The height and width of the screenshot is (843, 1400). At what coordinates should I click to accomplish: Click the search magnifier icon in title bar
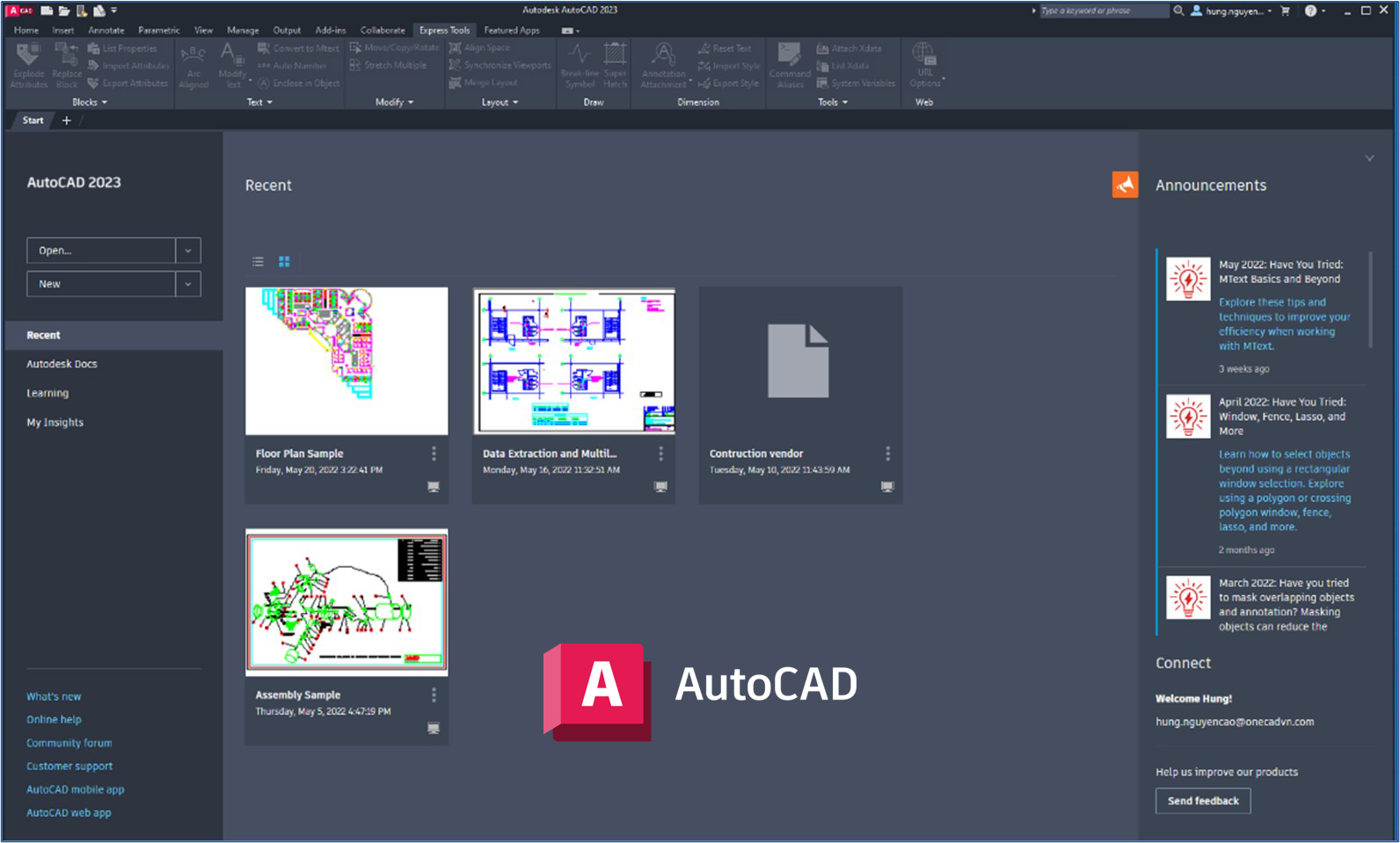point(1178,11)
